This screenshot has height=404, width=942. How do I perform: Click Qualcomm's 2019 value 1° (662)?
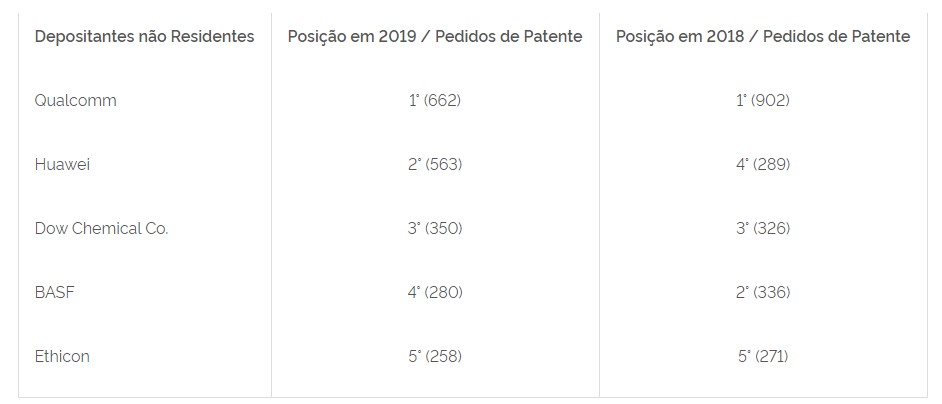435,100
